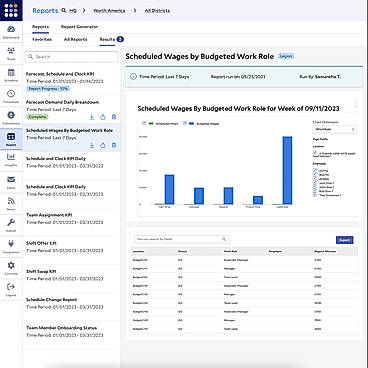The width and height of the screenshot is (368, 368).
Task: Open the All Reports tab
Action: point(75,39)
